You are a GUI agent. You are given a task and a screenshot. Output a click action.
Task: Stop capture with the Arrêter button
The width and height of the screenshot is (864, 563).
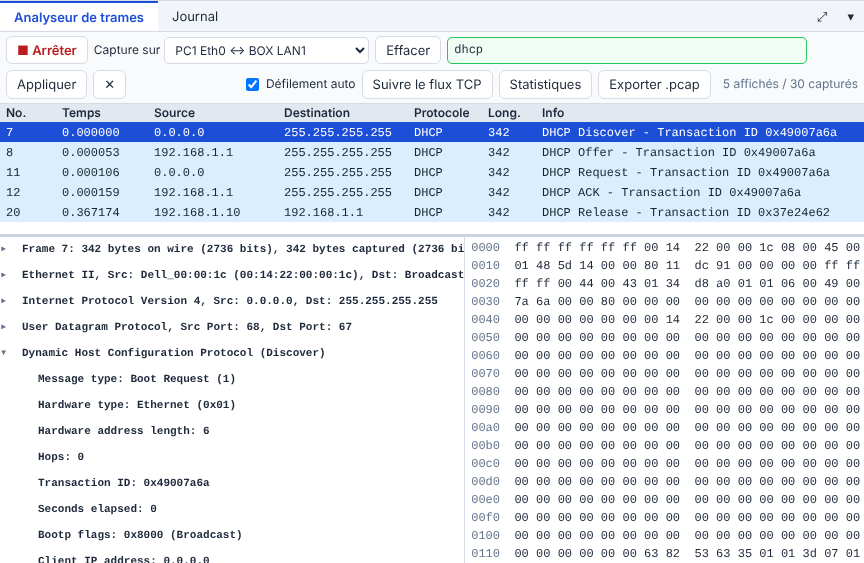click(47, 50)
